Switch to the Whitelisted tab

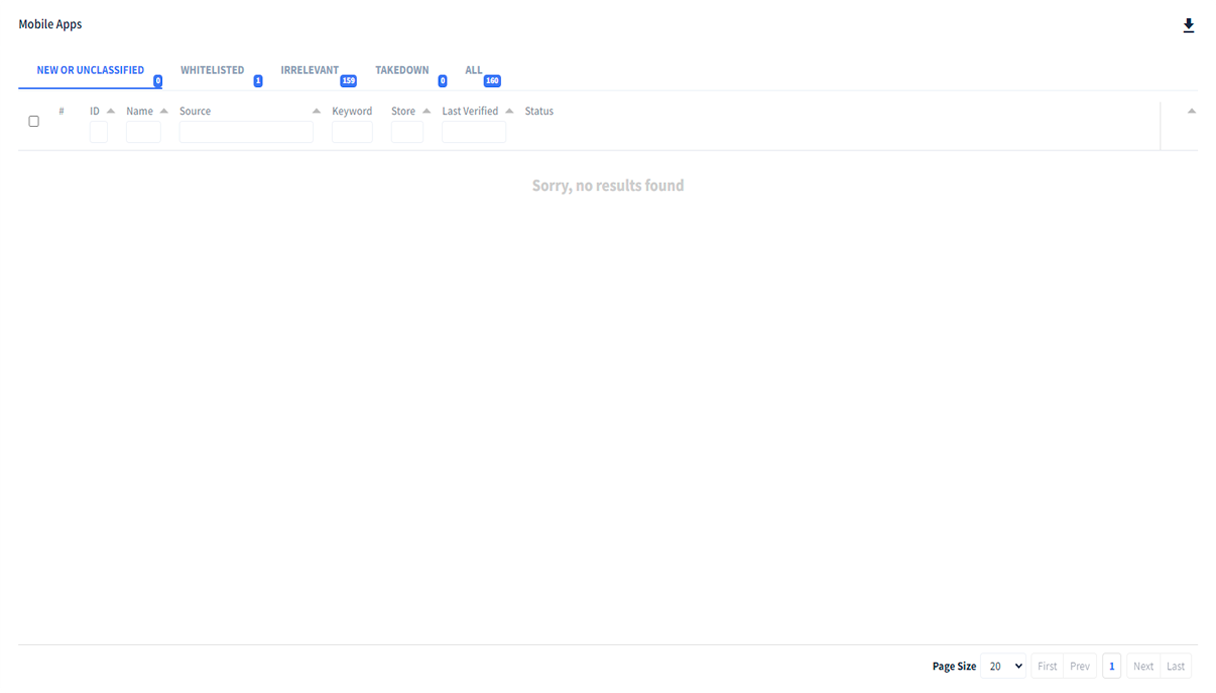pyautogui.click(x=212, y=71)
